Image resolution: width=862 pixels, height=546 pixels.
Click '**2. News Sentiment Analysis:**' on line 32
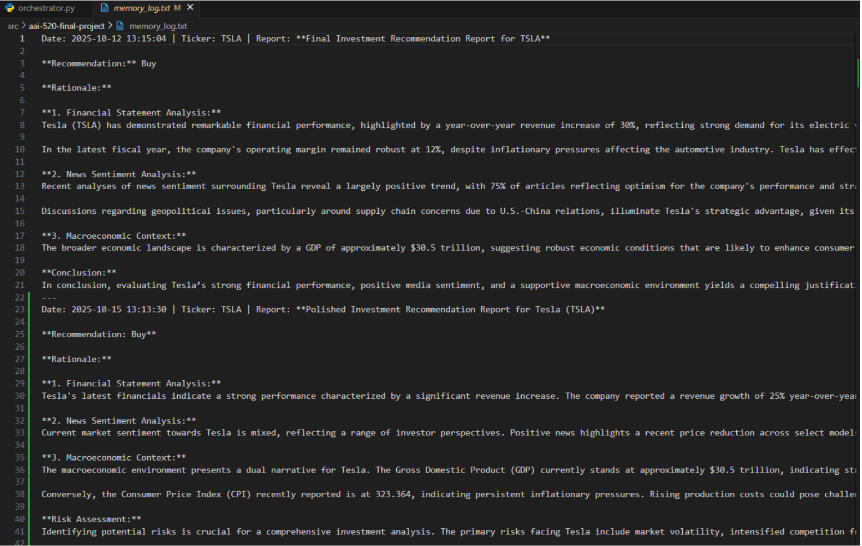coord(119,420)
